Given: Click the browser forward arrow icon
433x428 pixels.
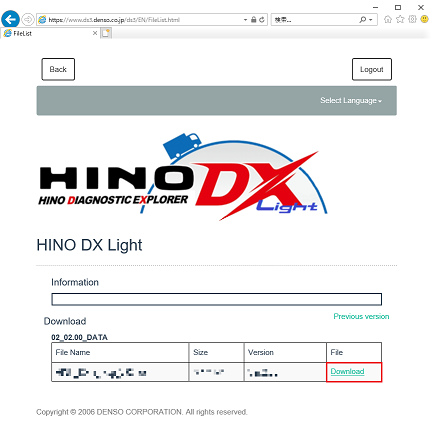Looking at the screenshot, I should coord(28,20).
